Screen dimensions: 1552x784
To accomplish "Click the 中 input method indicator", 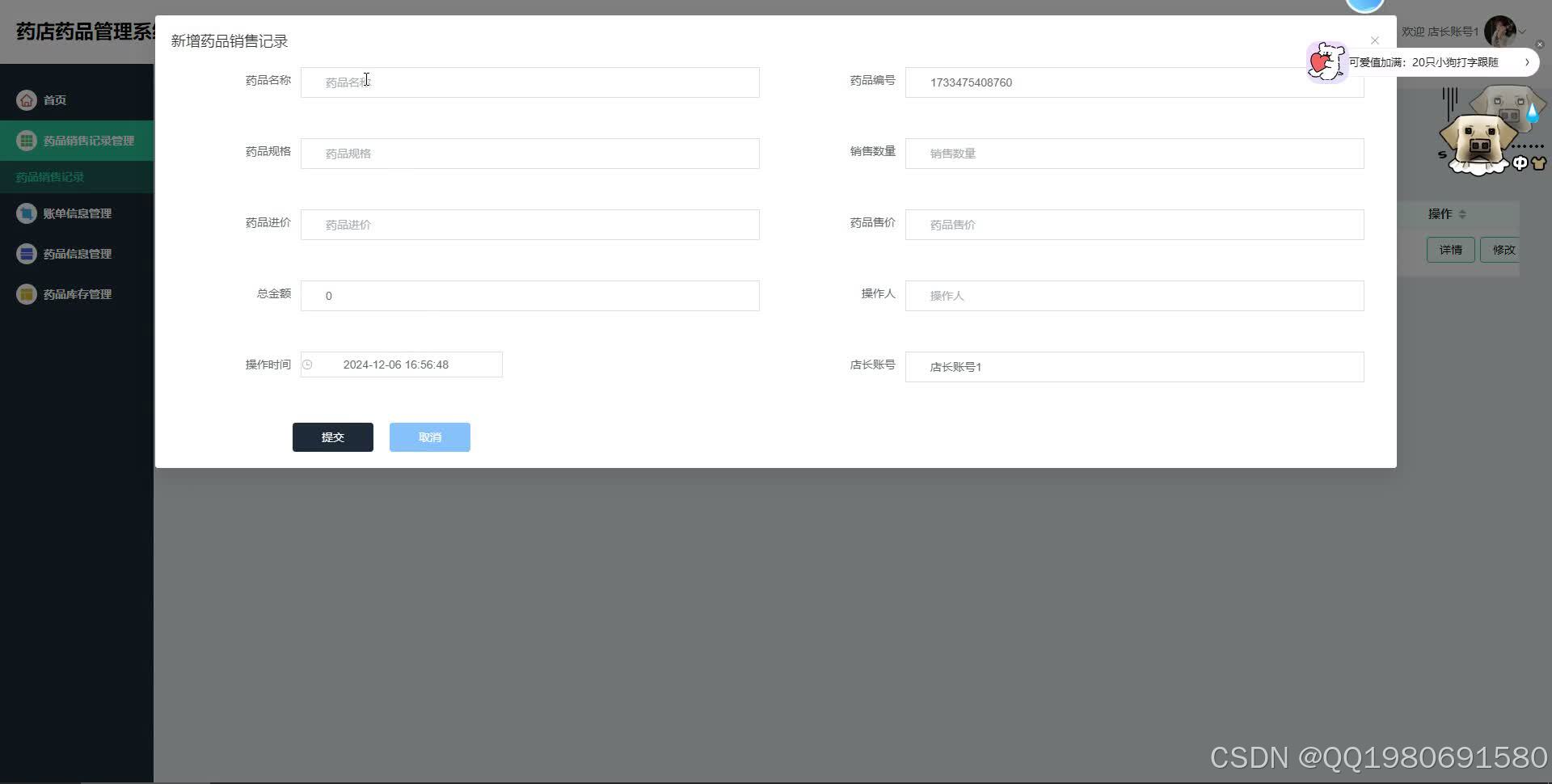I will (1520, 163).
